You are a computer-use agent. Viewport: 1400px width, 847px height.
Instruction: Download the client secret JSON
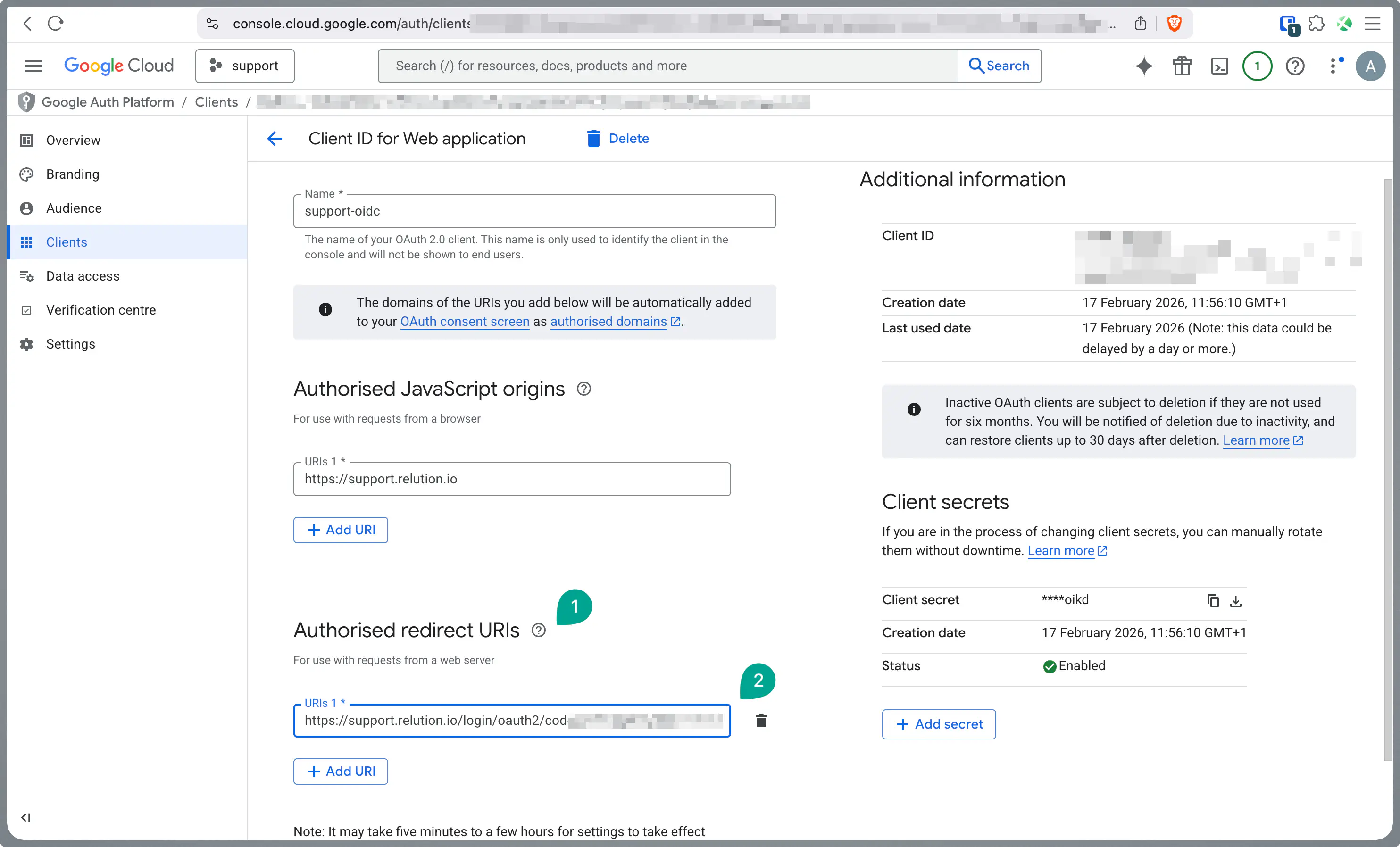(1236, 600)
